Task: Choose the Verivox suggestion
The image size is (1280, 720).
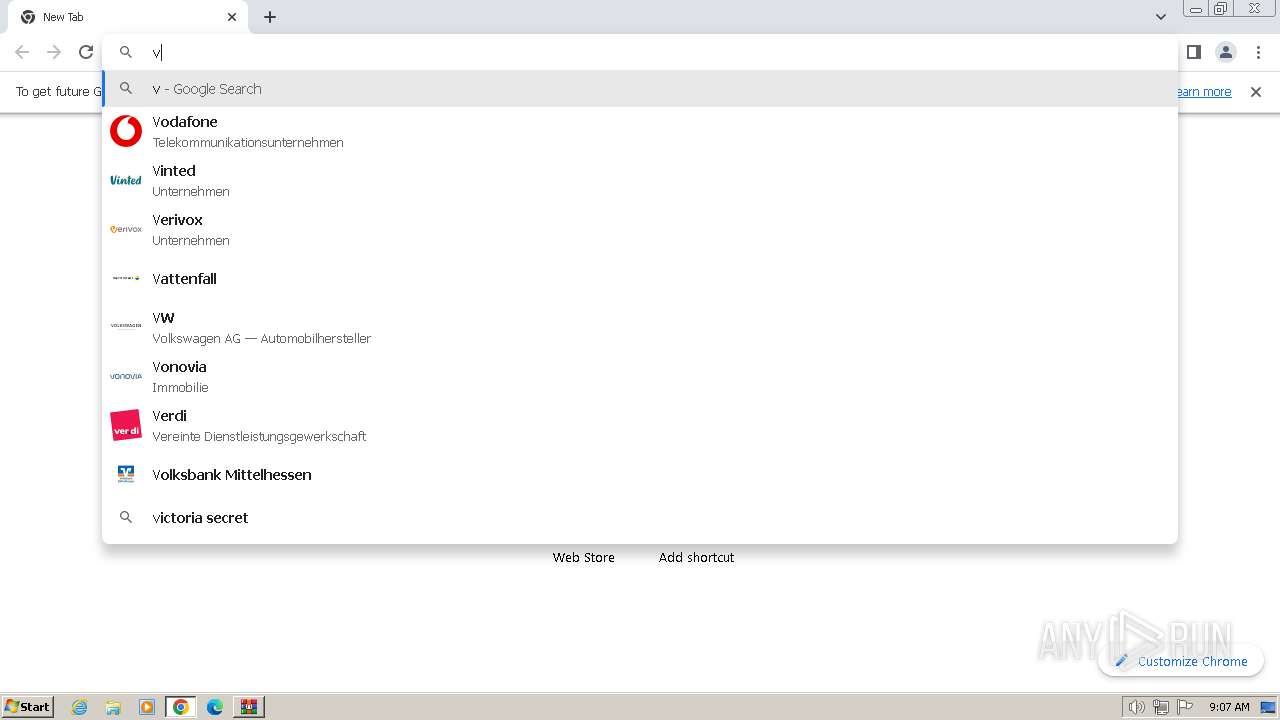Action: point(640,229)
